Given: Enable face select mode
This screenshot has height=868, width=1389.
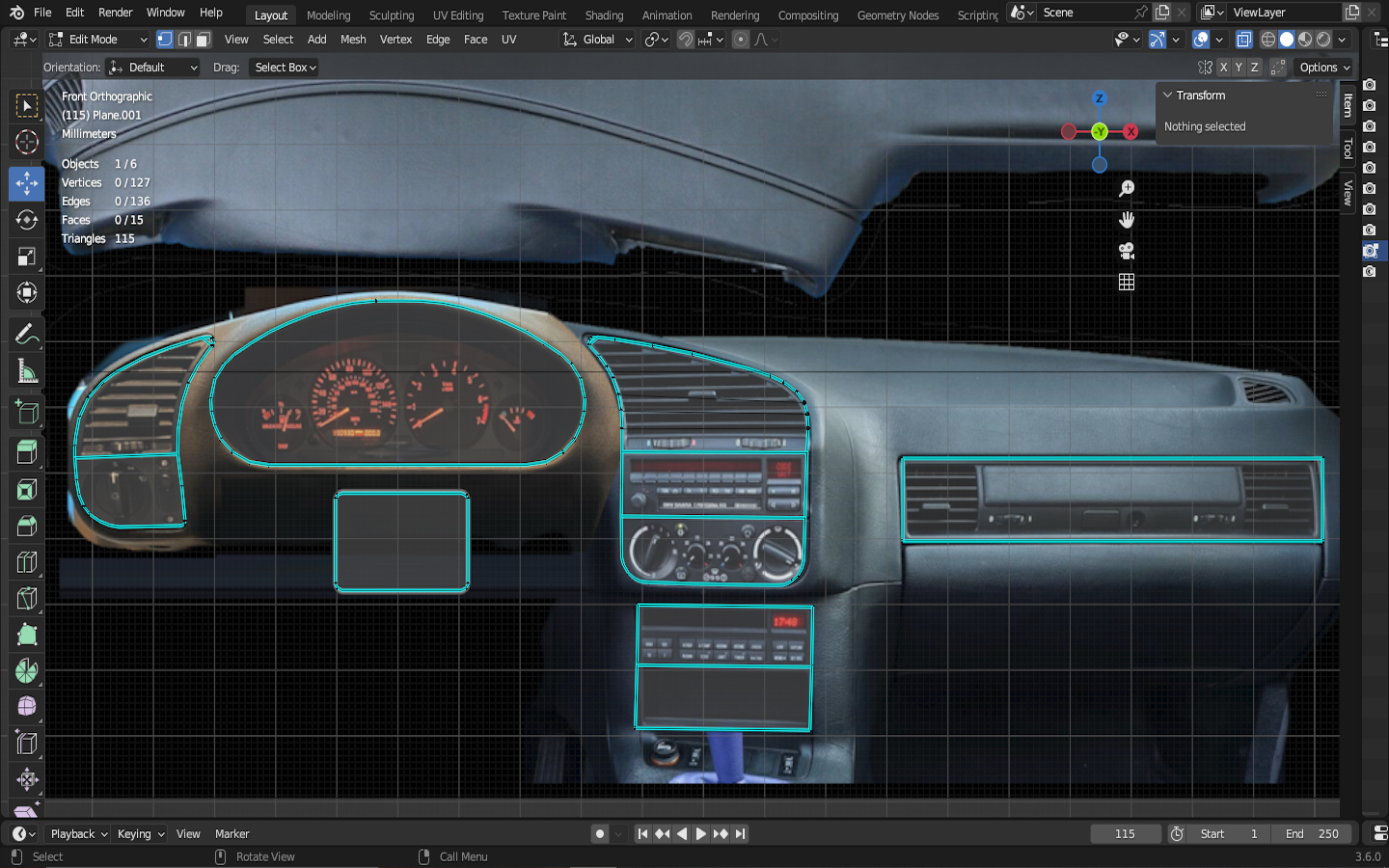Looking at the screenshot, I should tap(203, 40).
